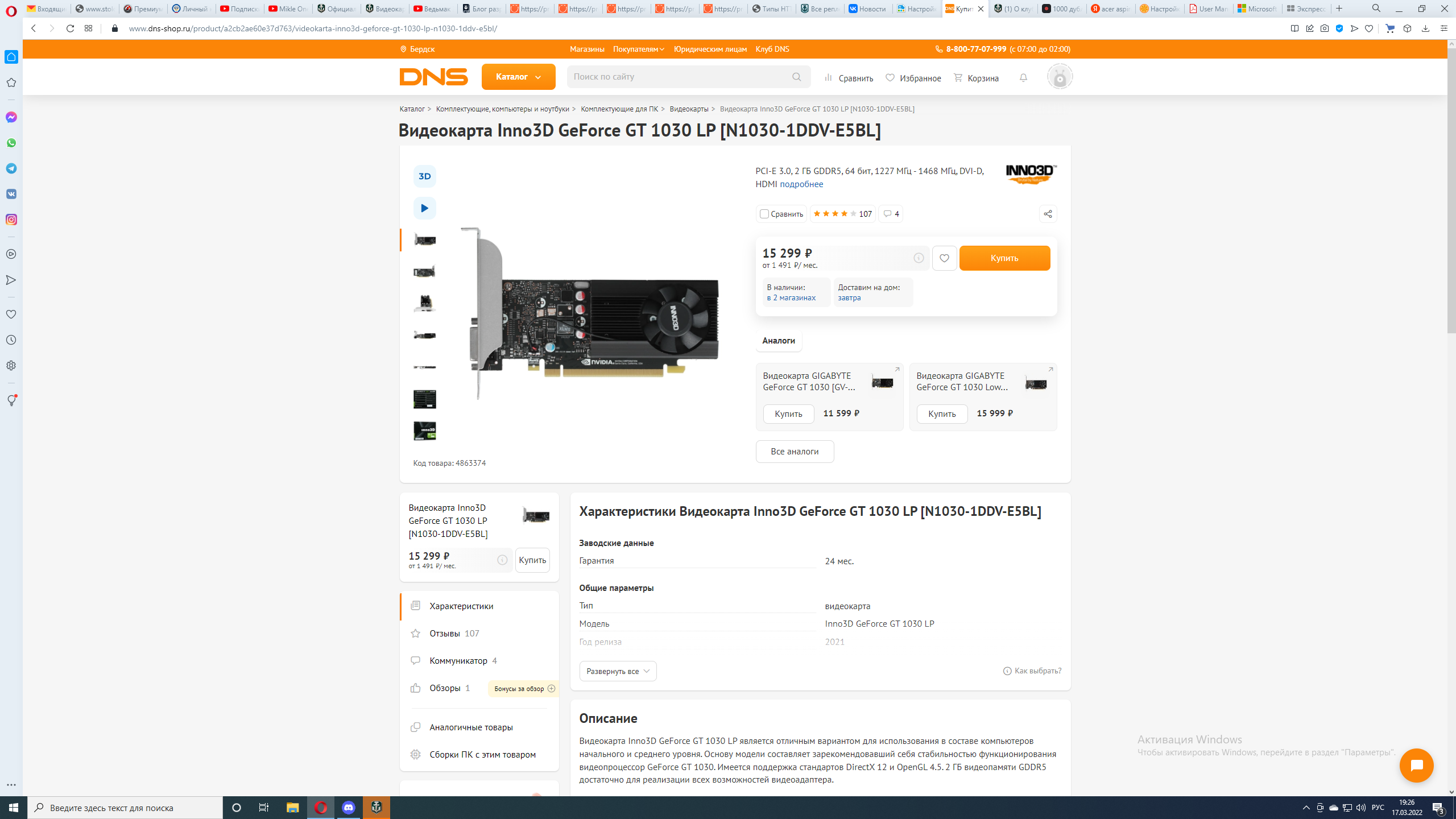Open Избранное in header
The width and height of the screenshot is (1456, 819).
tap(913, 78)
